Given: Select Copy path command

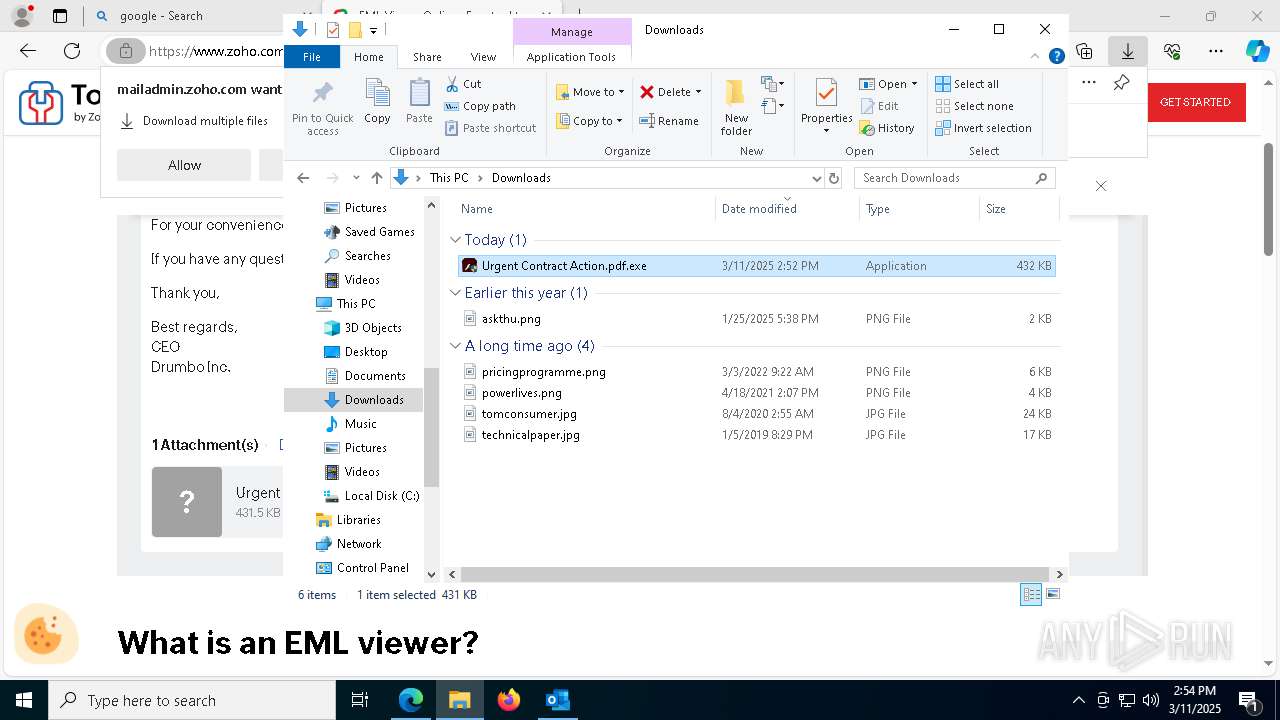Looking at the screenshot, I should coord(480,106).
